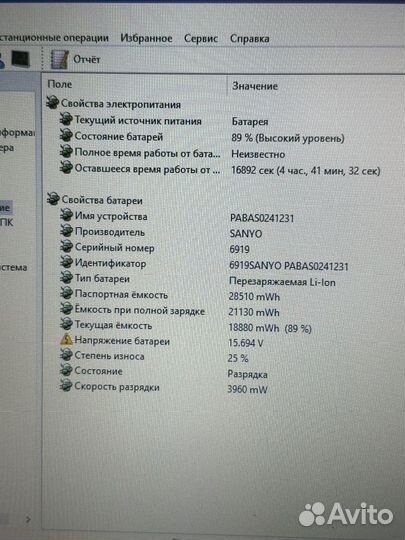This screenshot has height=540, width=405.
Task: Open the Сервис menu
Action: click(x=201, y=38)
